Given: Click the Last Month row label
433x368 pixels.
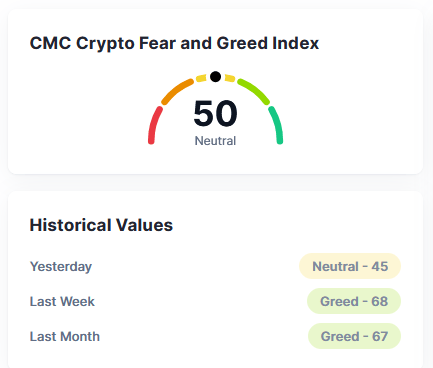Looking at the screenshot, I should point(65,336).
